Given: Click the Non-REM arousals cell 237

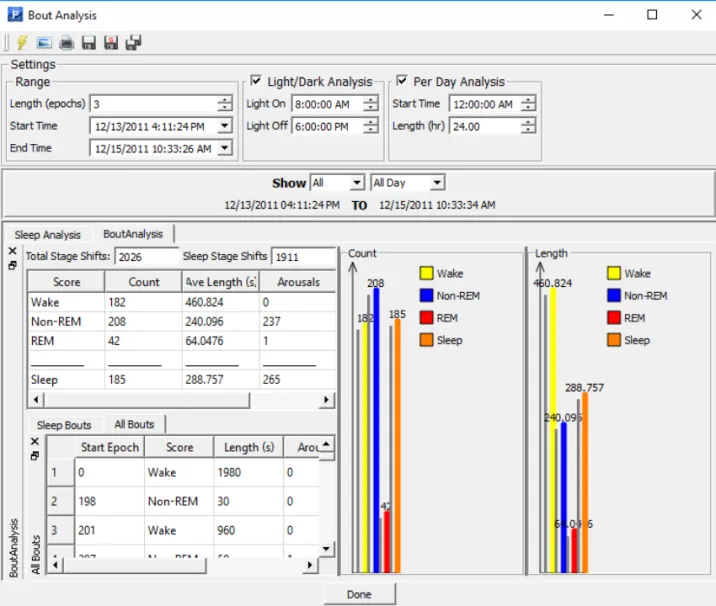Looking at the screenshot, I should click(298, 321).
